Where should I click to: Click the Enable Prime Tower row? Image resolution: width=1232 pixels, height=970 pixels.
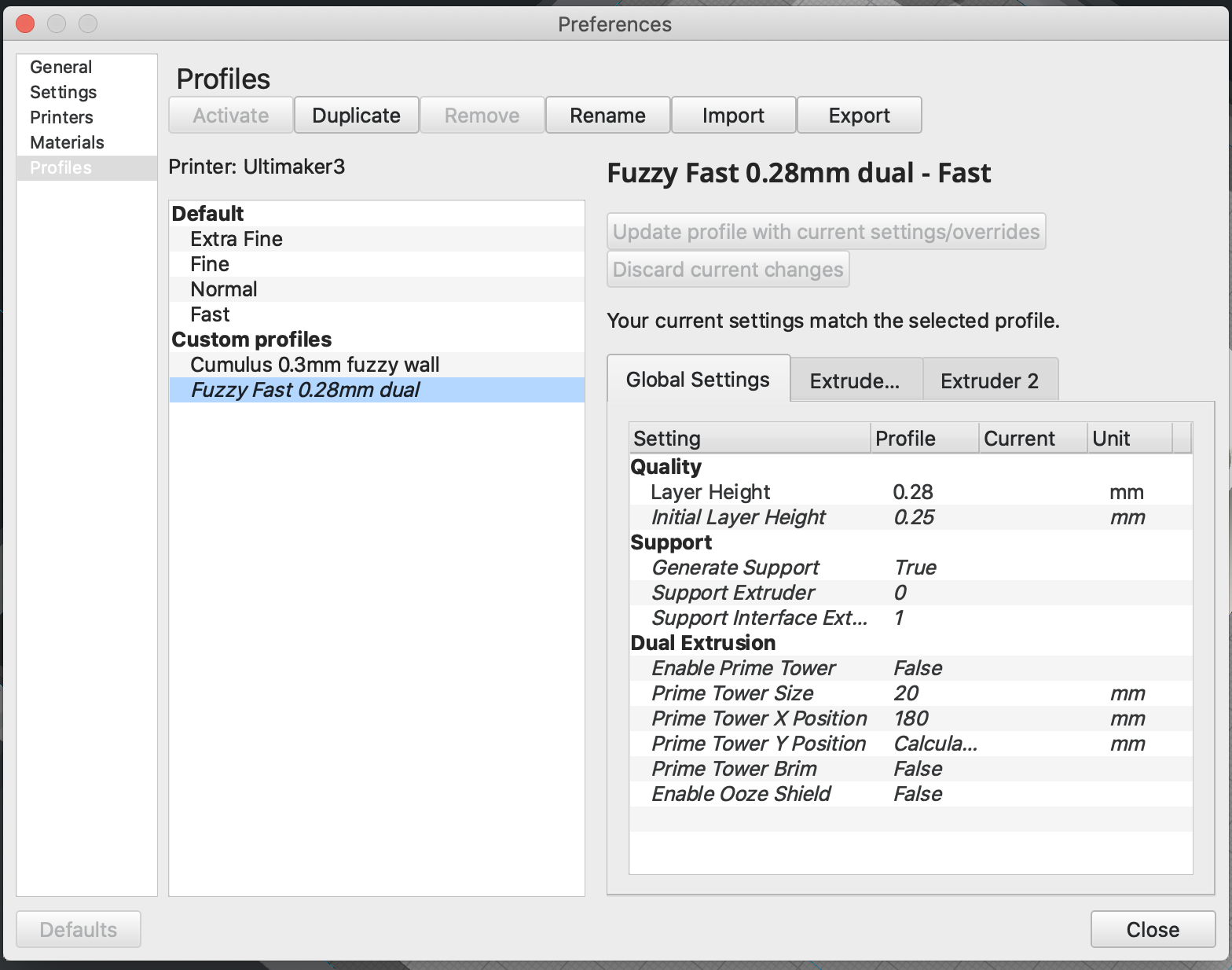pyautogui.click(x=911, y=668)
